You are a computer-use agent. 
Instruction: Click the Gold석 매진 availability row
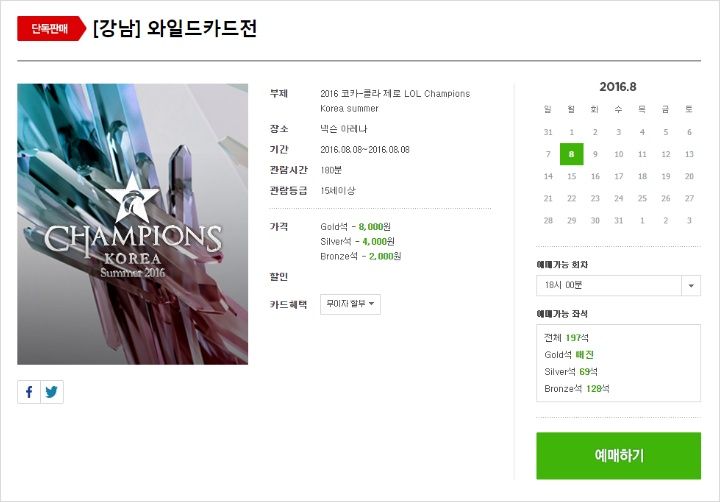point(569,355)
